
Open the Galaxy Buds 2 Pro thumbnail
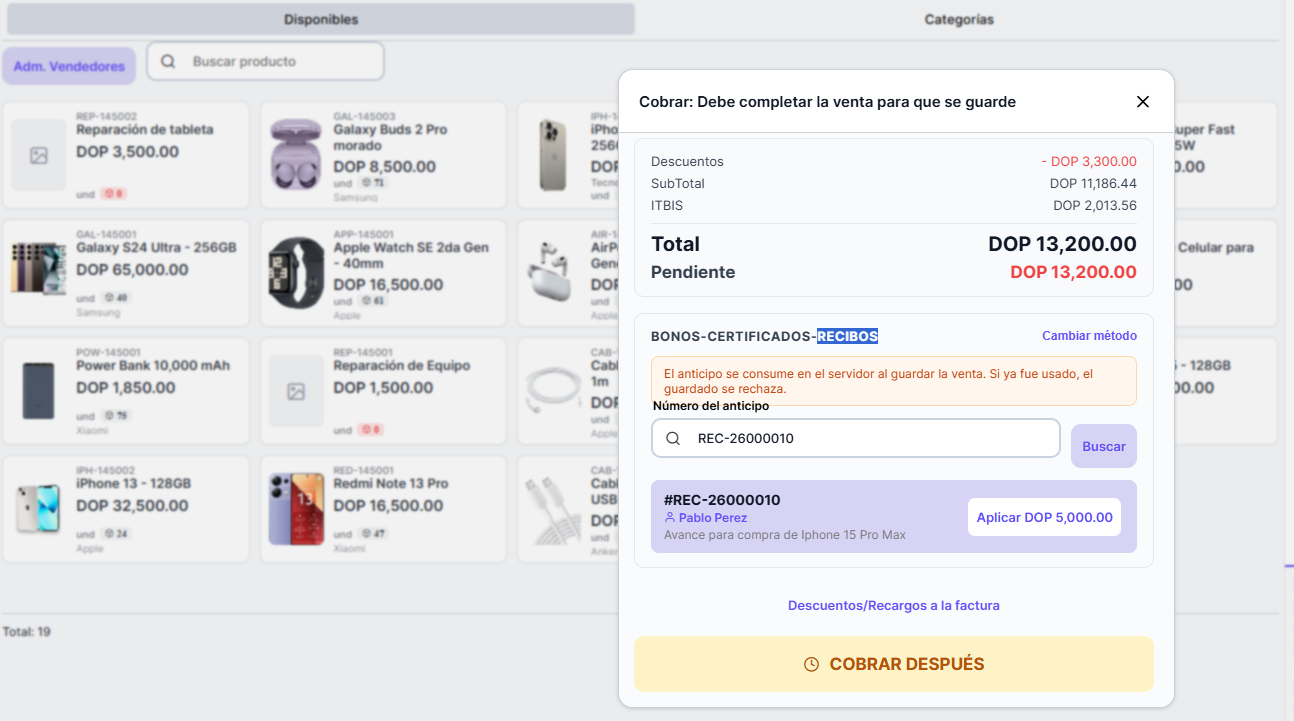[x=296, y=155]
